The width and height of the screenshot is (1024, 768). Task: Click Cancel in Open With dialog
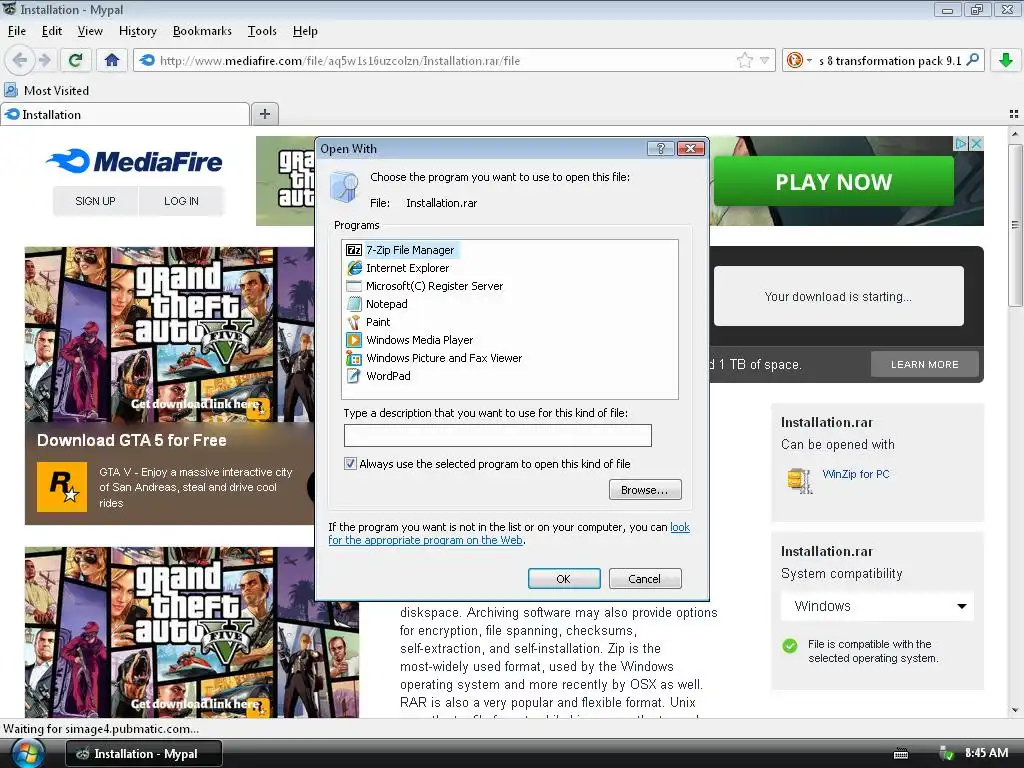coord(645,579)
